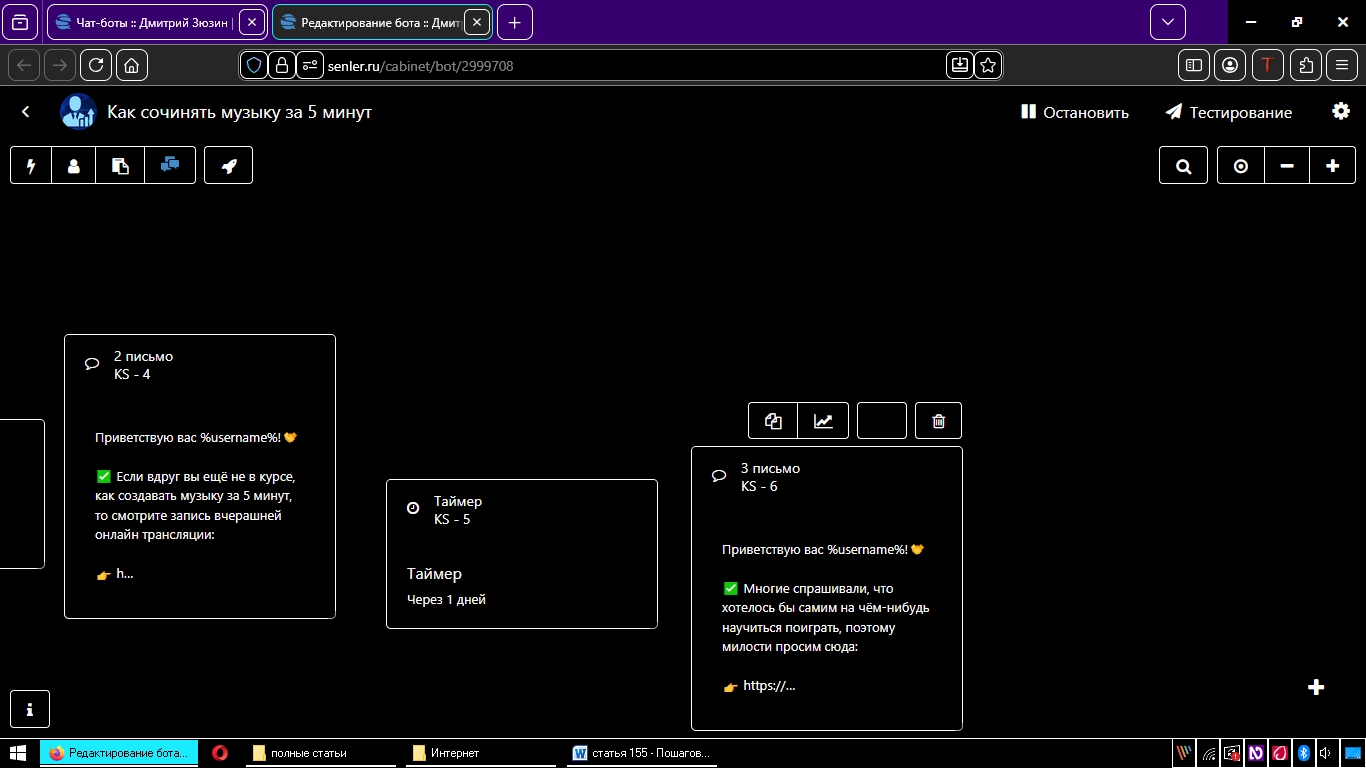The width and height of the screenshot is (1366, 768).
Task: Click the center view target icon
Action: coord(1241,167)
